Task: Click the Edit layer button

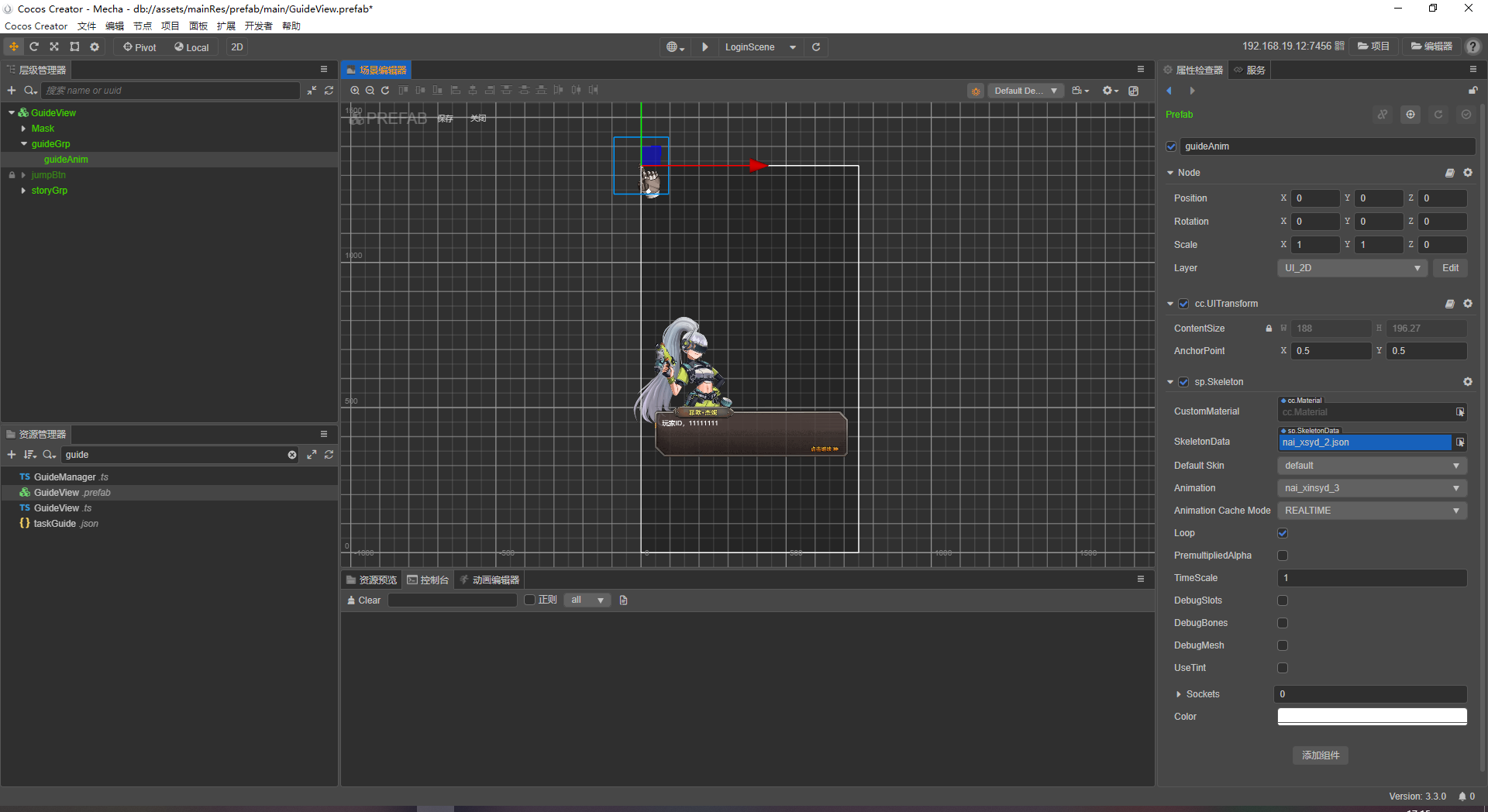Action: [1450, 268]
